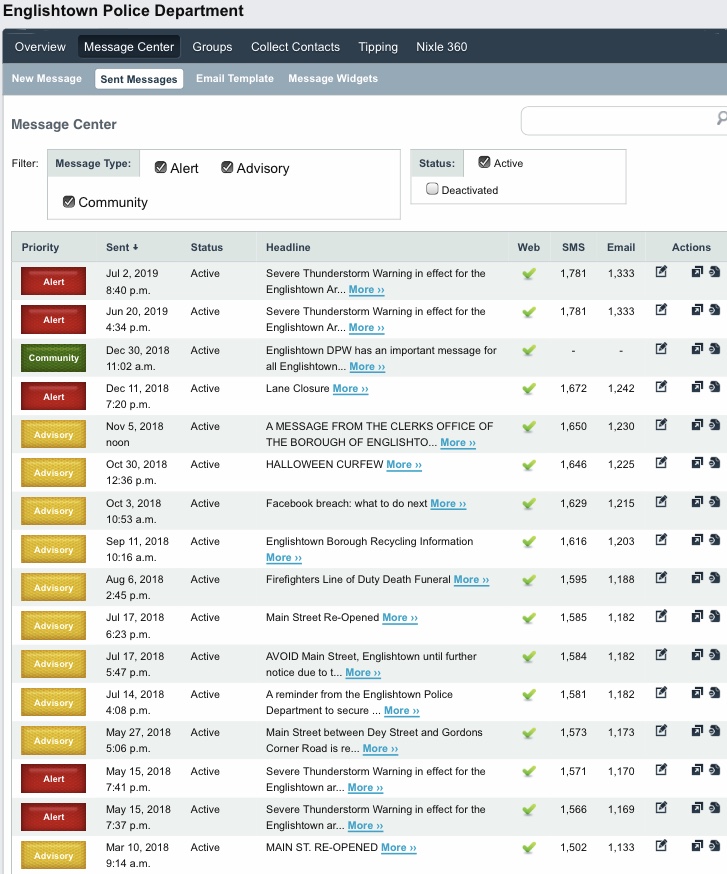Expand More on Englishtown Borough Recycling Information
Screen dimensions: 727x874
point(284,557)
